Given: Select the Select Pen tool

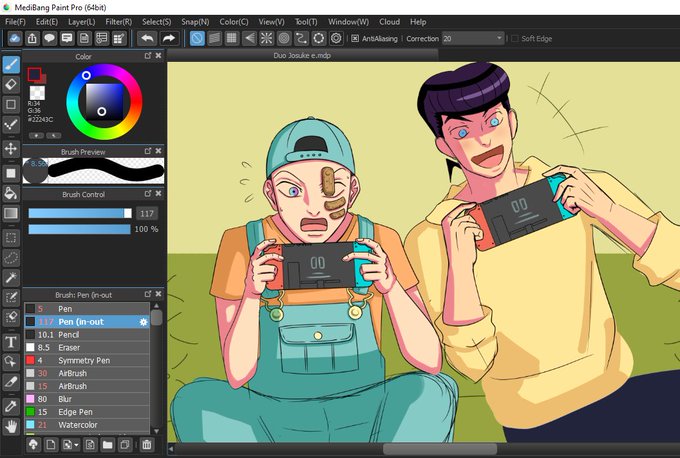Looking at the screenshot, I should (11, 298).
